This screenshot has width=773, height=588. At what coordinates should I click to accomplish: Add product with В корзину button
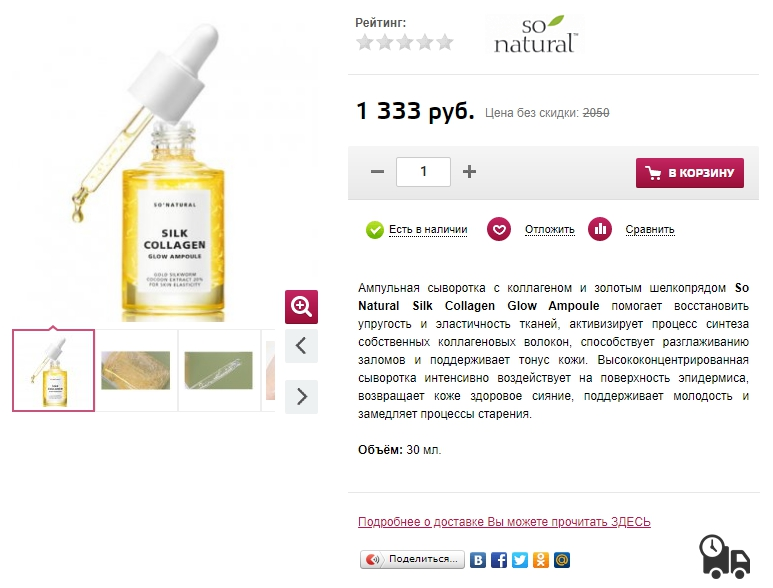pos(690,173)
